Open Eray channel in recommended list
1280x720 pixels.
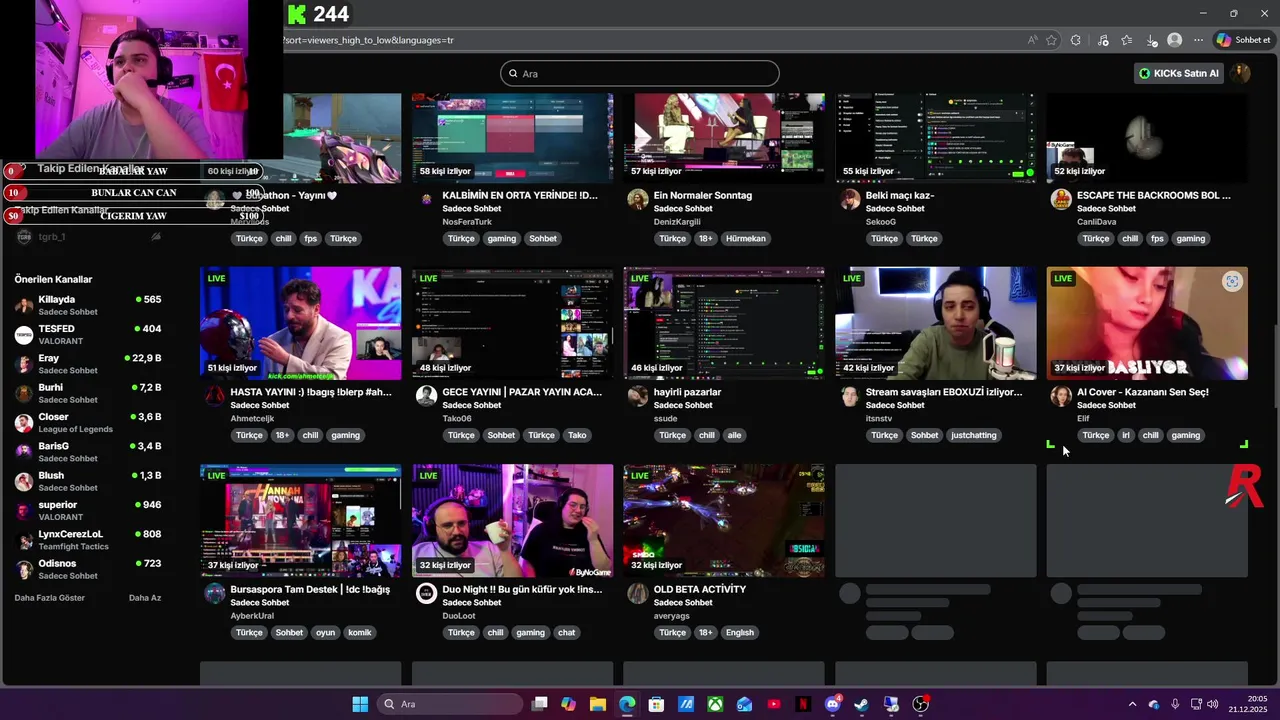(88, 364)
